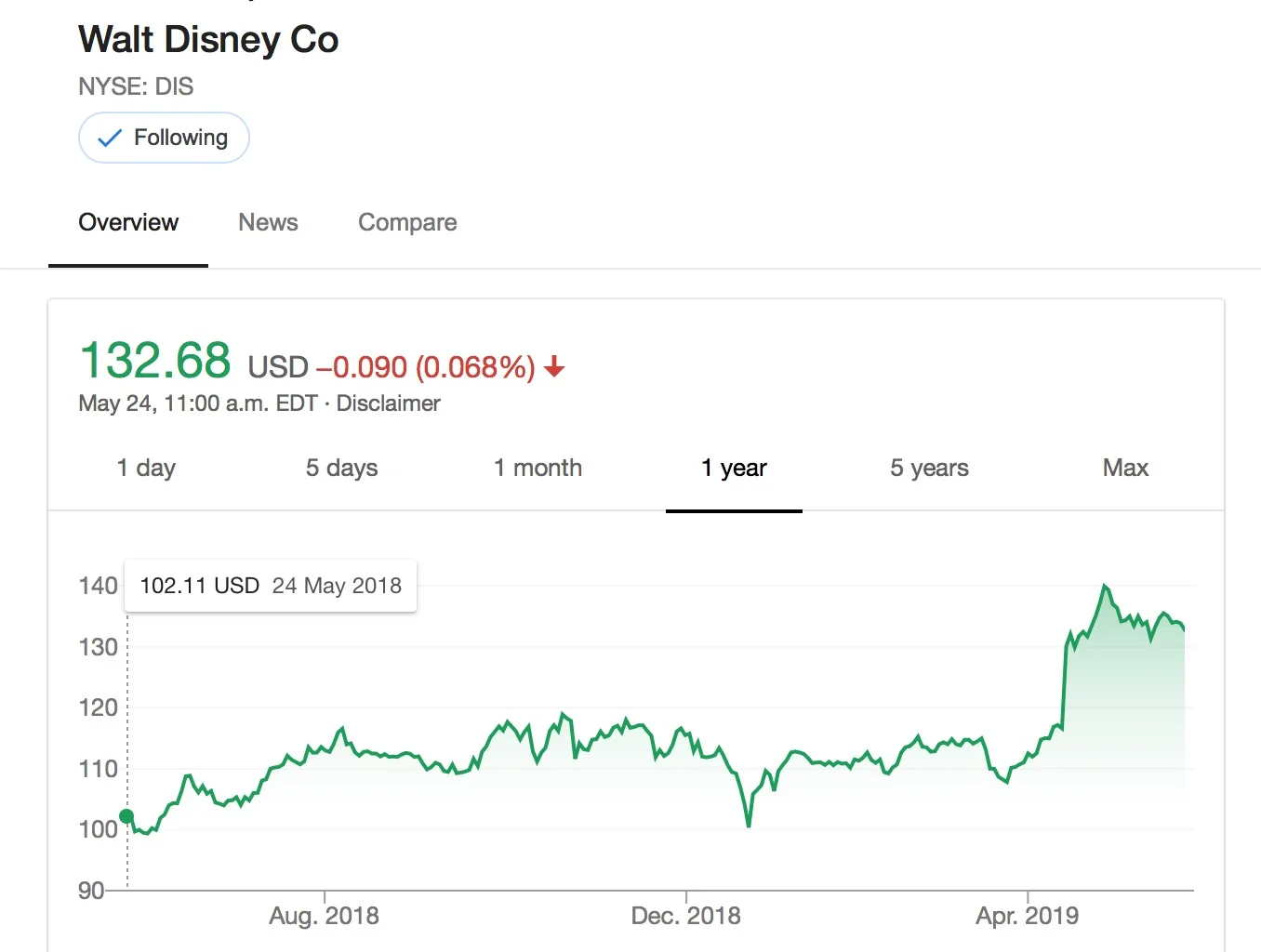Click the red down arrow price indicator
1261x952 pixels.
554,367
